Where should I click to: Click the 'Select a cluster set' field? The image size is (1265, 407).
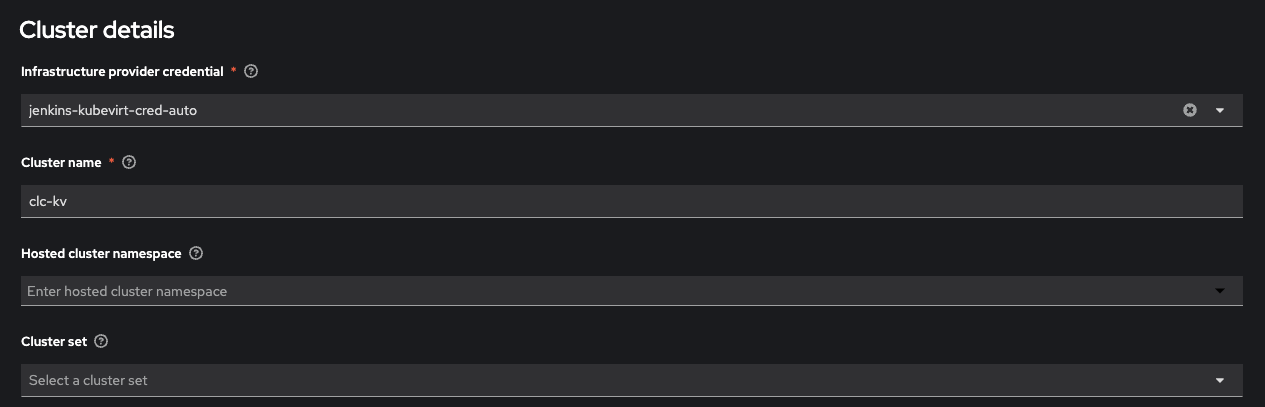600,381
